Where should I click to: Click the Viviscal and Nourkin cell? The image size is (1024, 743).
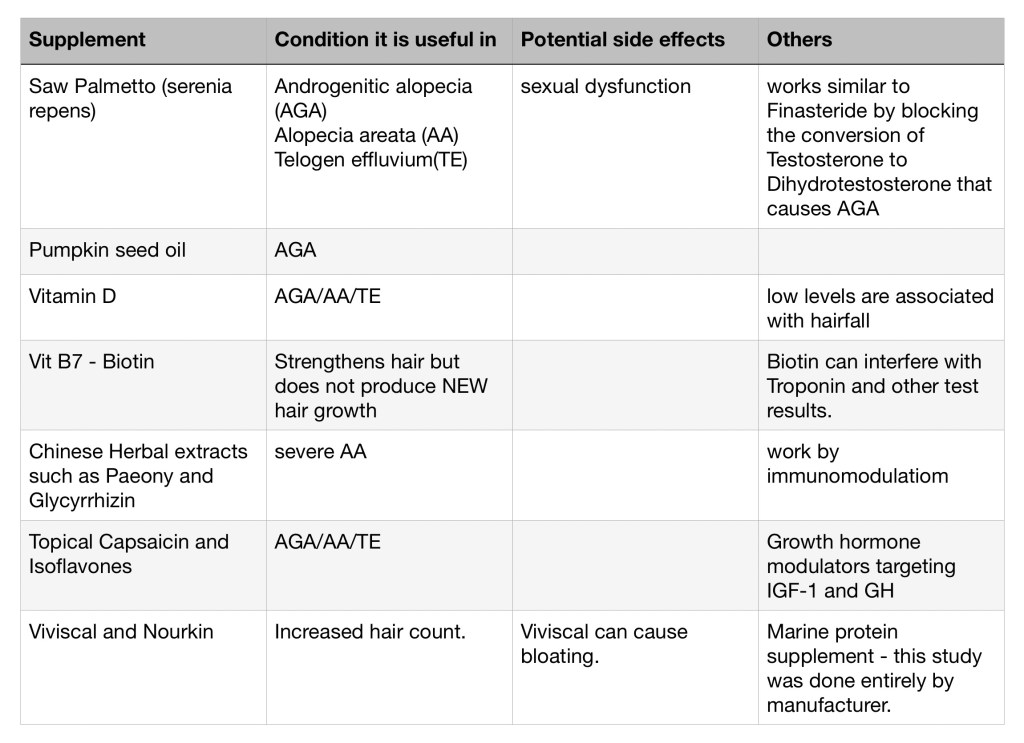click(121, 632)
